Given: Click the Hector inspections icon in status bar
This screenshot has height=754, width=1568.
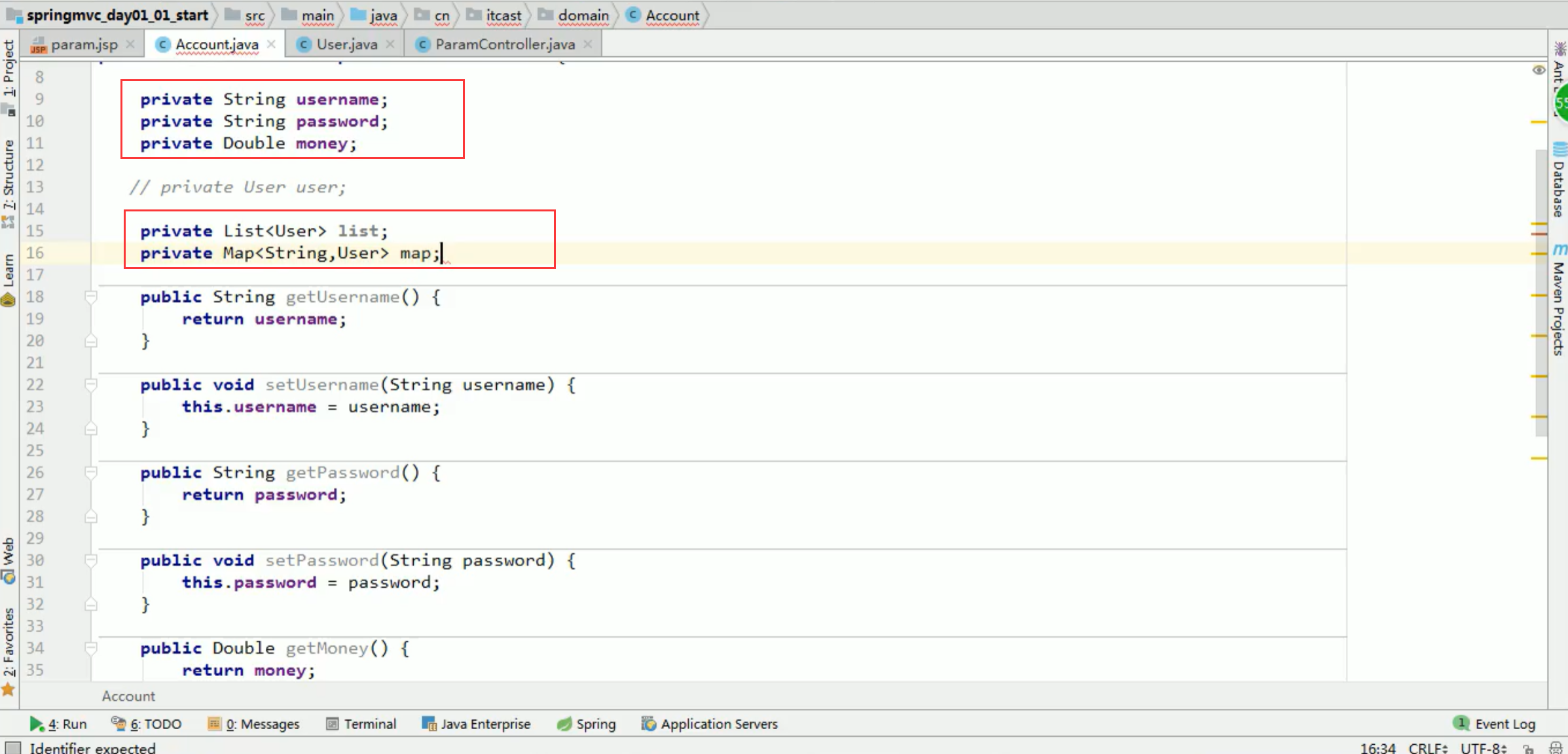Looking at the screenshot, I should coord(1556,748).
